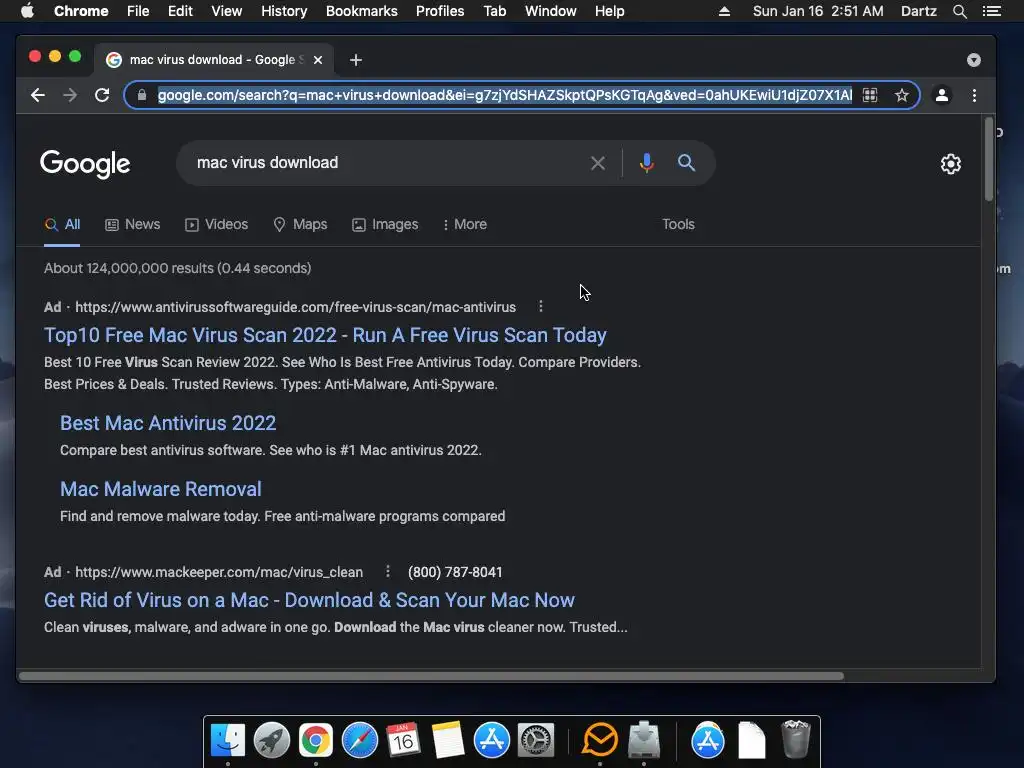1024x768 pixels.
Task: Bookmark this page with the star
Action: point(902,95)
